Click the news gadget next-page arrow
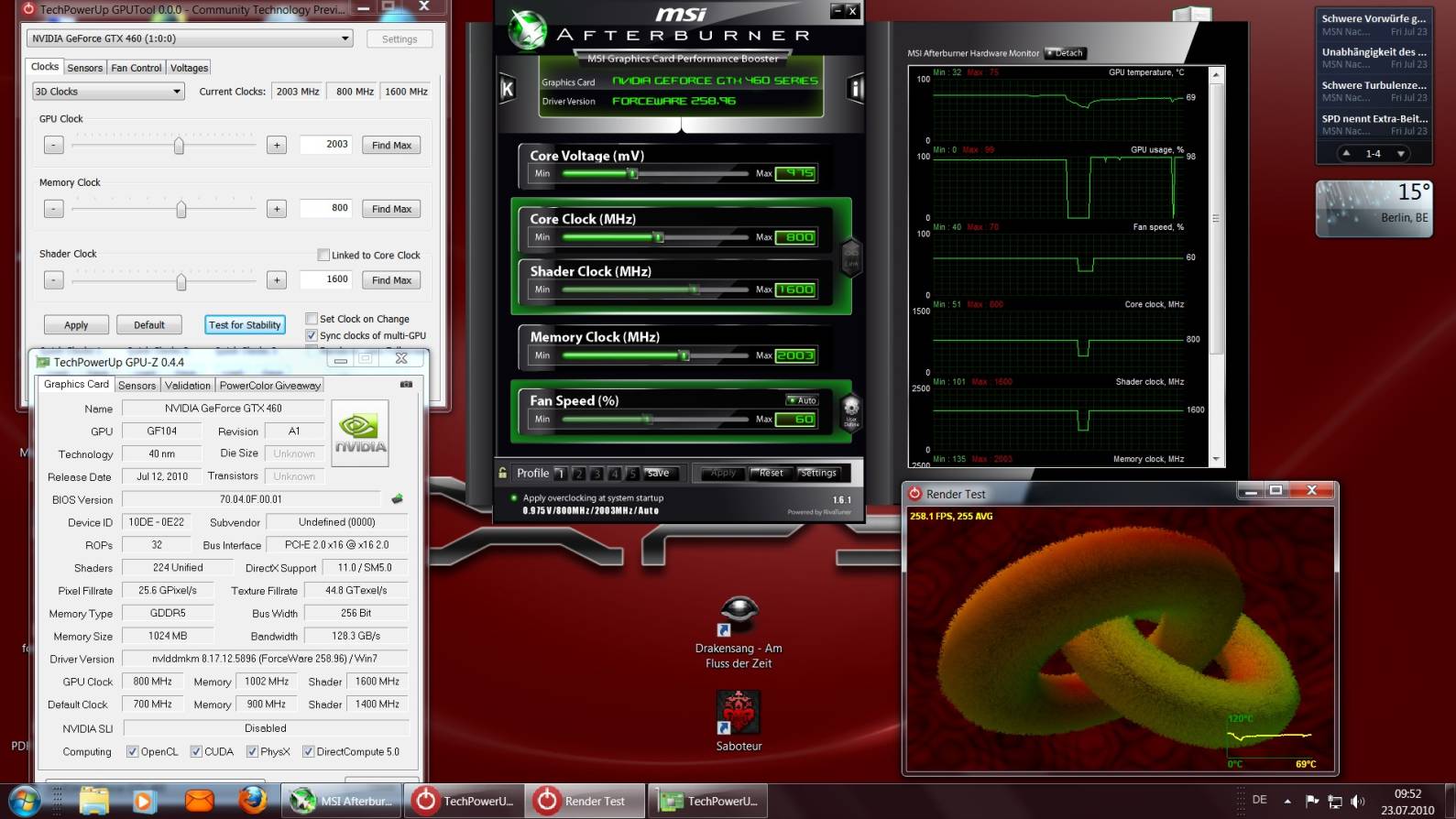Screen dimensions: 1456x819 (1400, 153)
